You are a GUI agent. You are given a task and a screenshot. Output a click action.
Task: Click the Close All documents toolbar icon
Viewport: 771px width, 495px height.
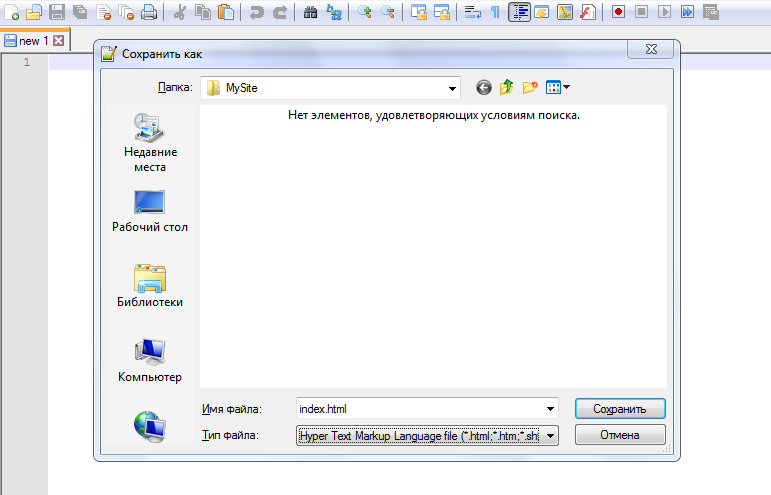126,11
